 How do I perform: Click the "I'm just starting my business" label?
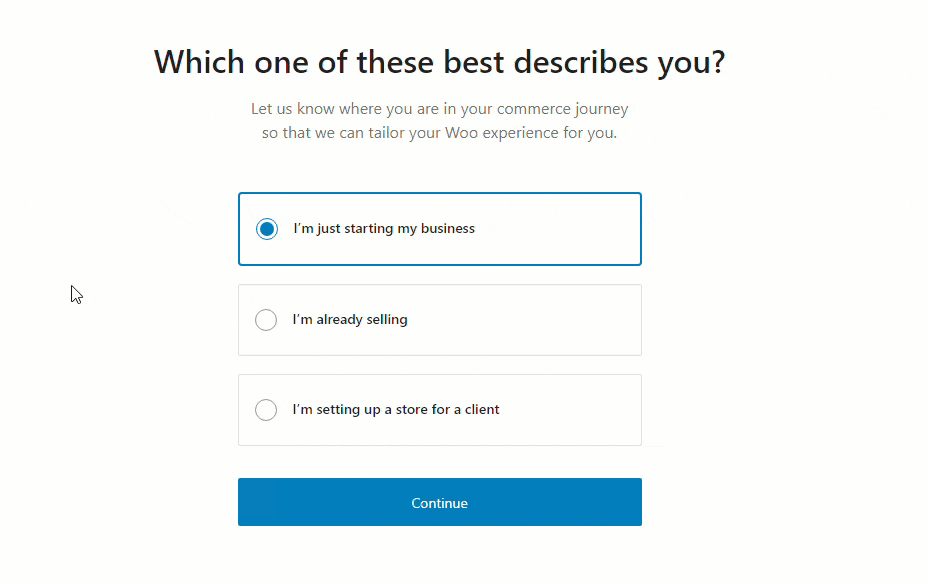(384, 229)
